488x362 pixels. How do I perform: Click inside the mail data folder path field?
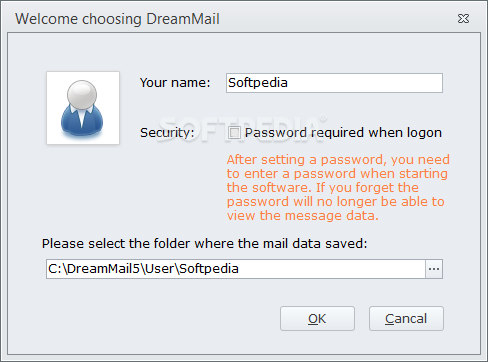(x=236, y=269)
